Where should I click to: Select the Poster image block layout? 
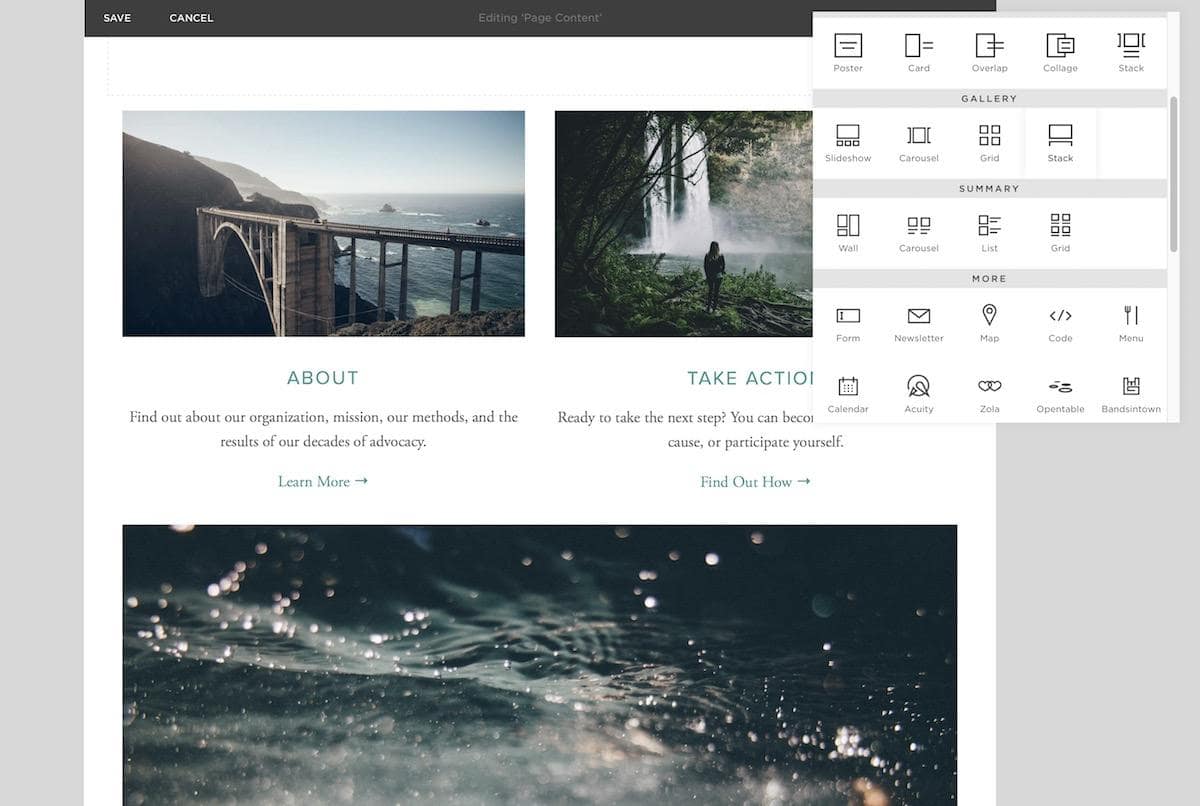(x=847, y=50)
